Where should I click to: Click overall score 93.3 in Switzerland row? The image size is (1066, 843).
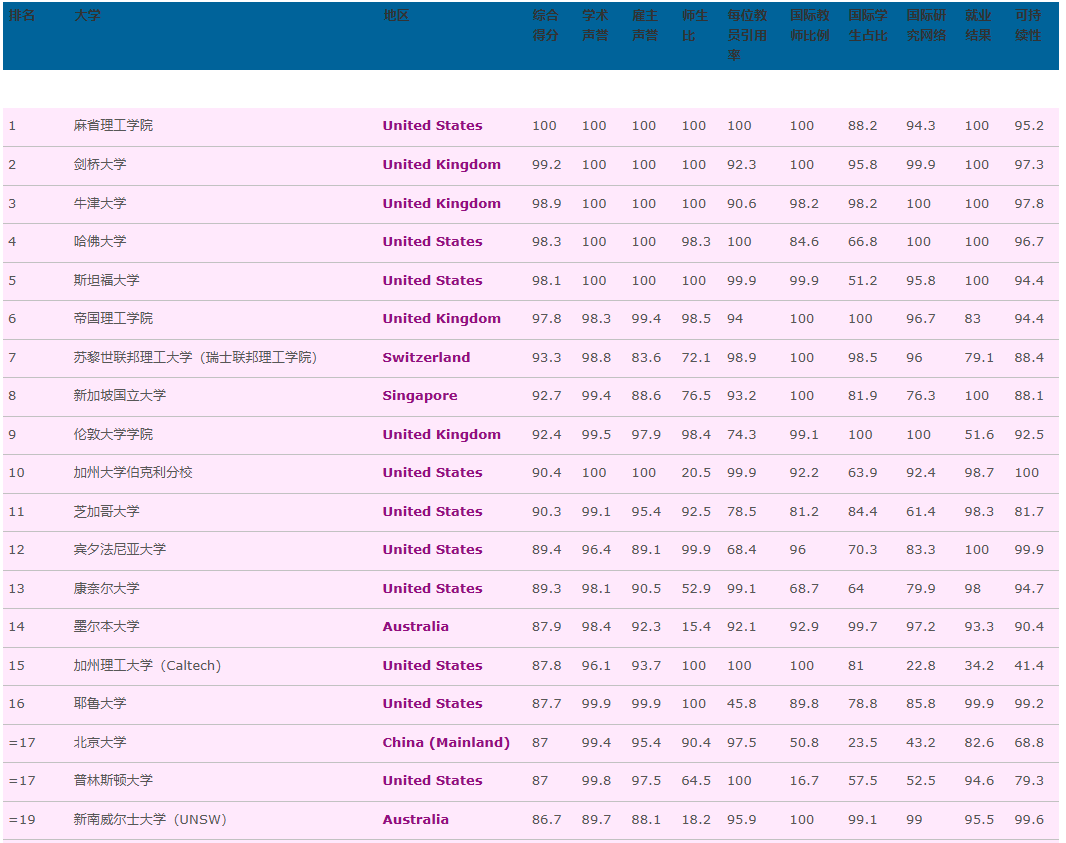[x=547, y=357]
